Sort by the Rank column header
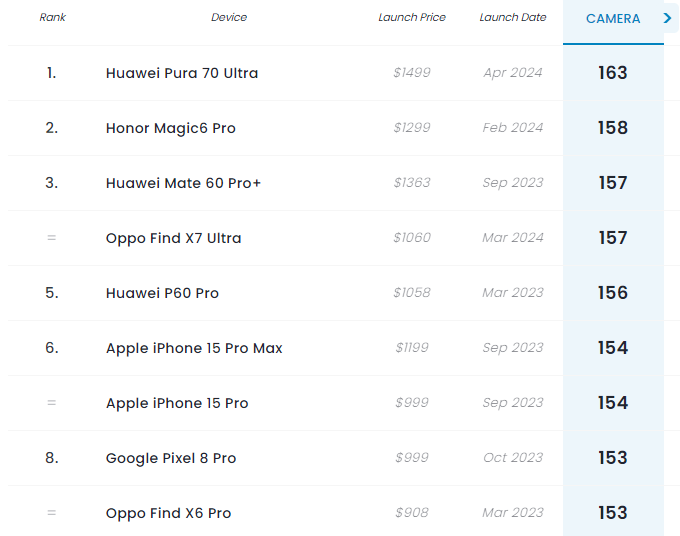The height and width of the screenshot is (536, 680). pyautogui.click(x=52, y=17)
